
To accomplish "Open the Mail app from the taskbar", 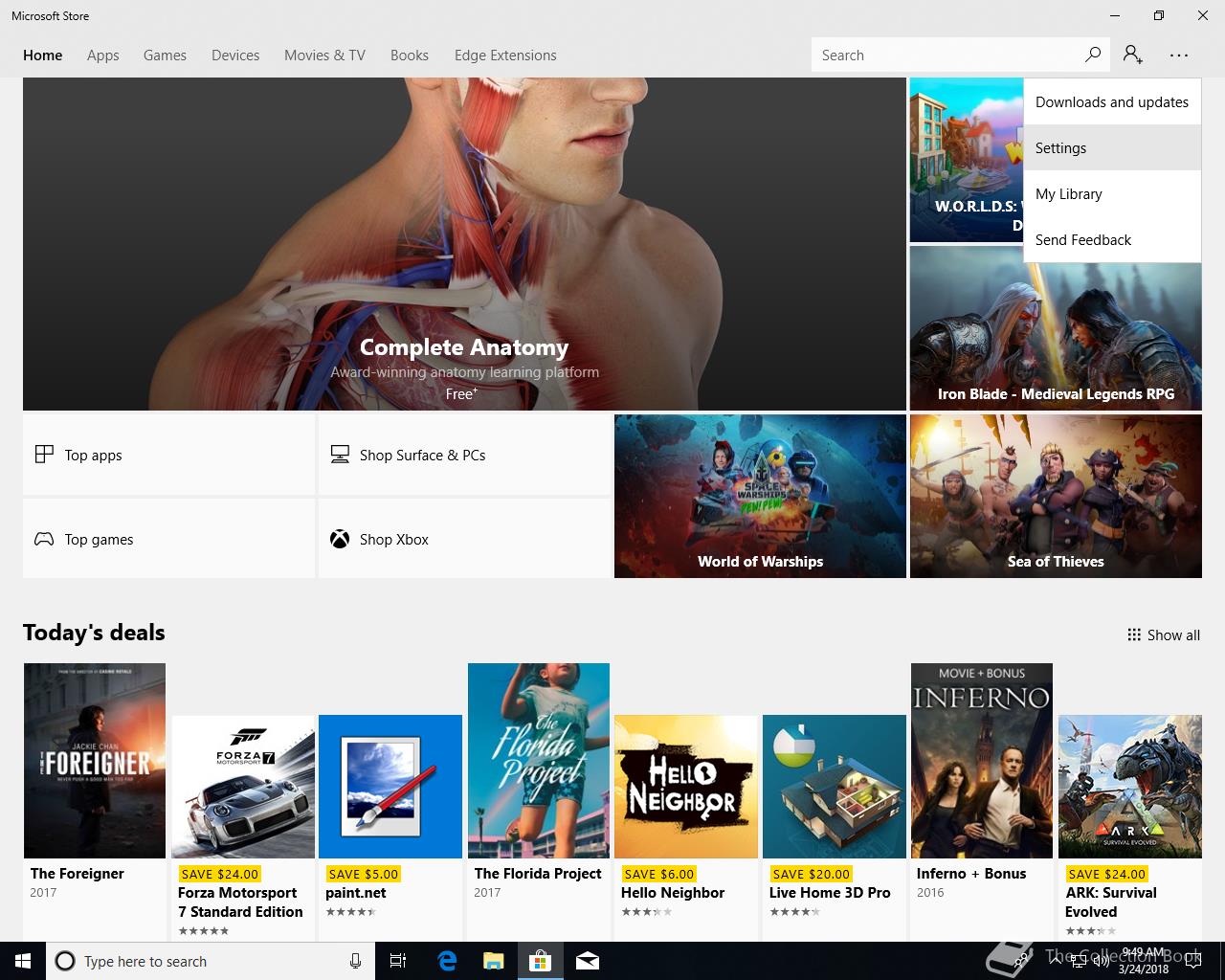I will click(588, 961).
